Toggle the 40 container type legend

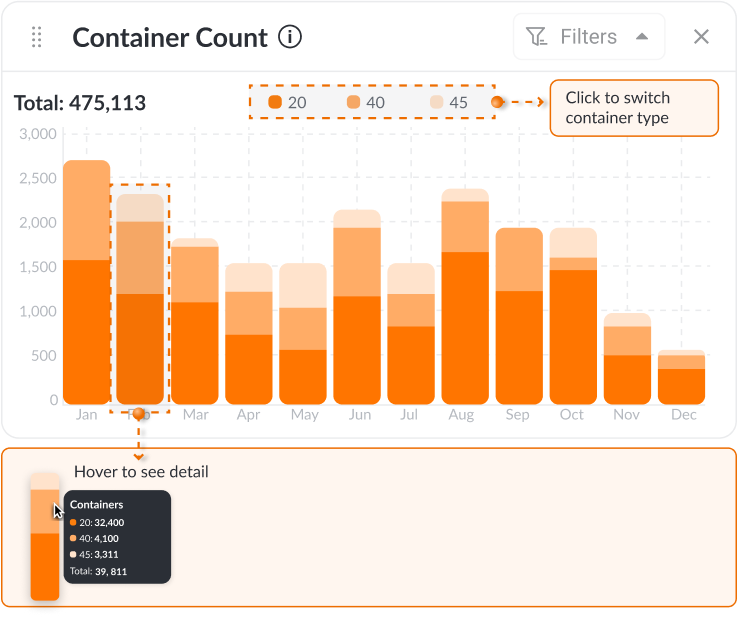pyautogui.click(x=366, y=102)
